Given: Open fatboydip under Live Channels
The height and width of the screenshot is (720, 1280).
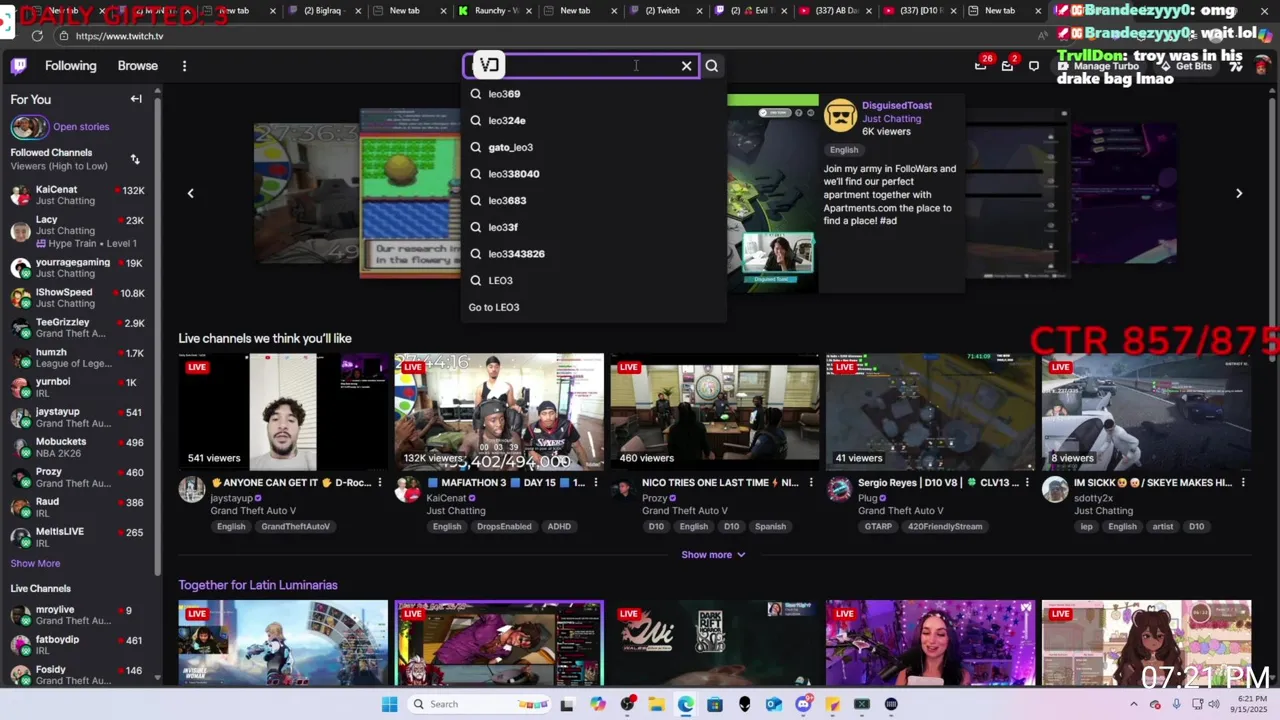Looking at the screenshot, I should pyautogui.click(x=78, y=645).
